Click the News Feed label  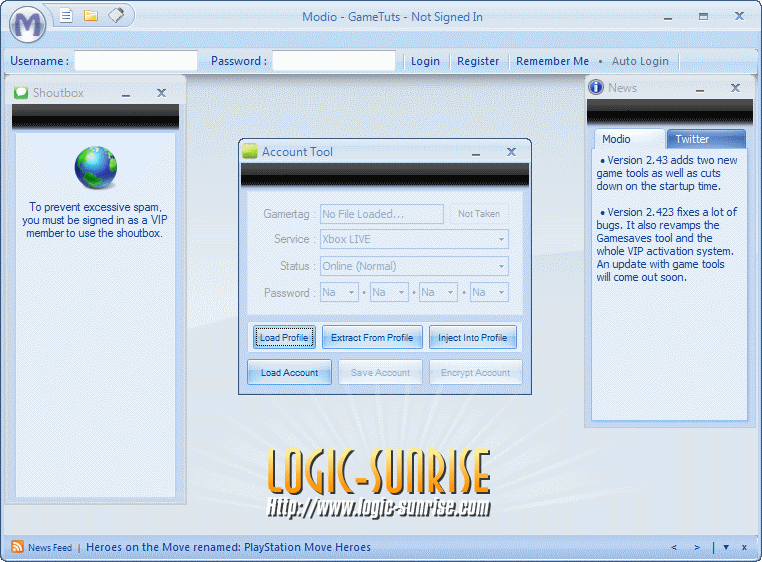(50, 547)
